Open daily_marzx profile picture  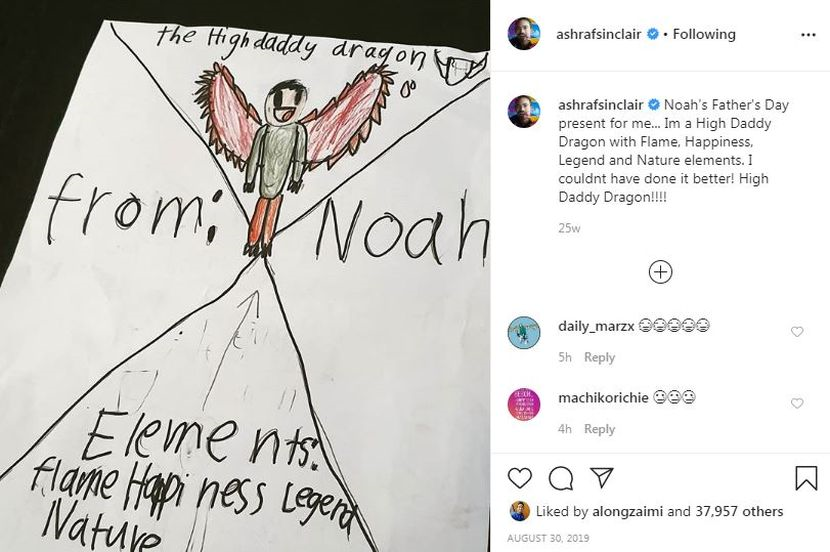click(524, 332)
